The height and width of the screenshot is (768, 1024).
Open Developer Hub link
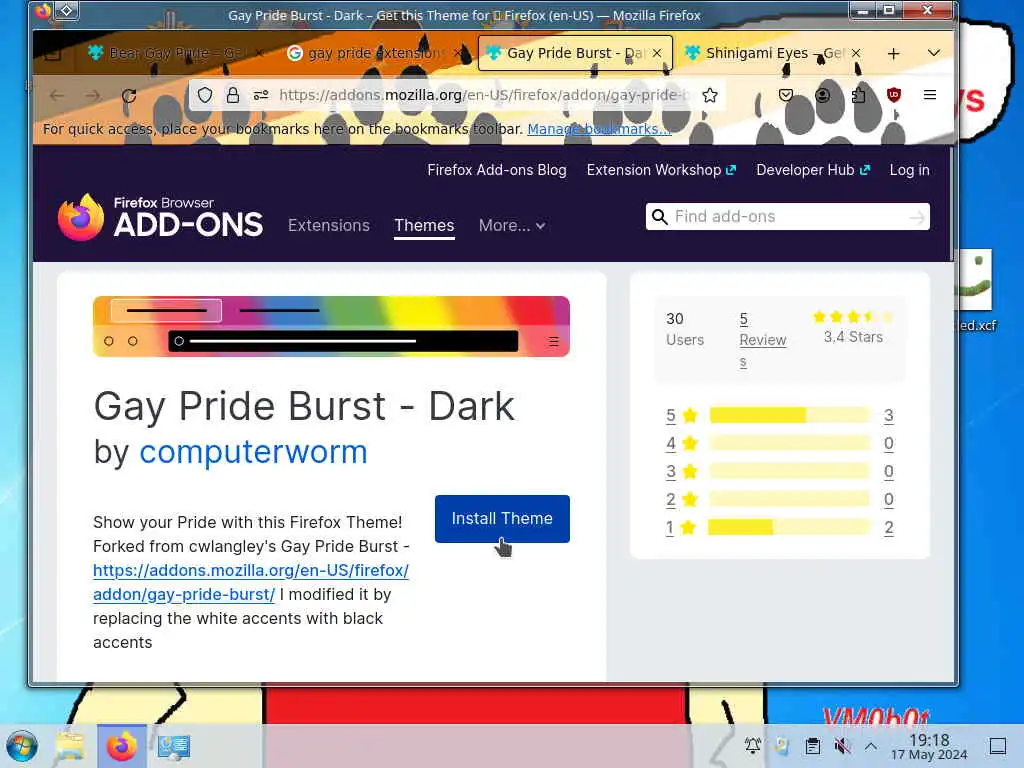click(x=813, y=170)
